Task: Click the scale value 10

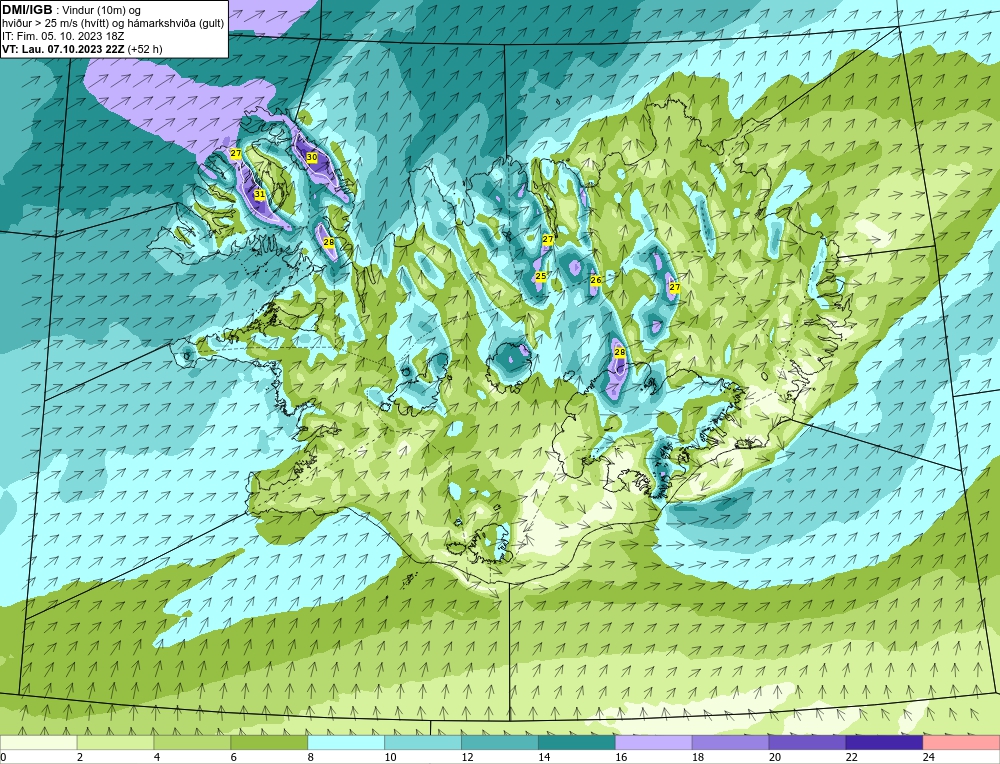Action: pos(390,757)
